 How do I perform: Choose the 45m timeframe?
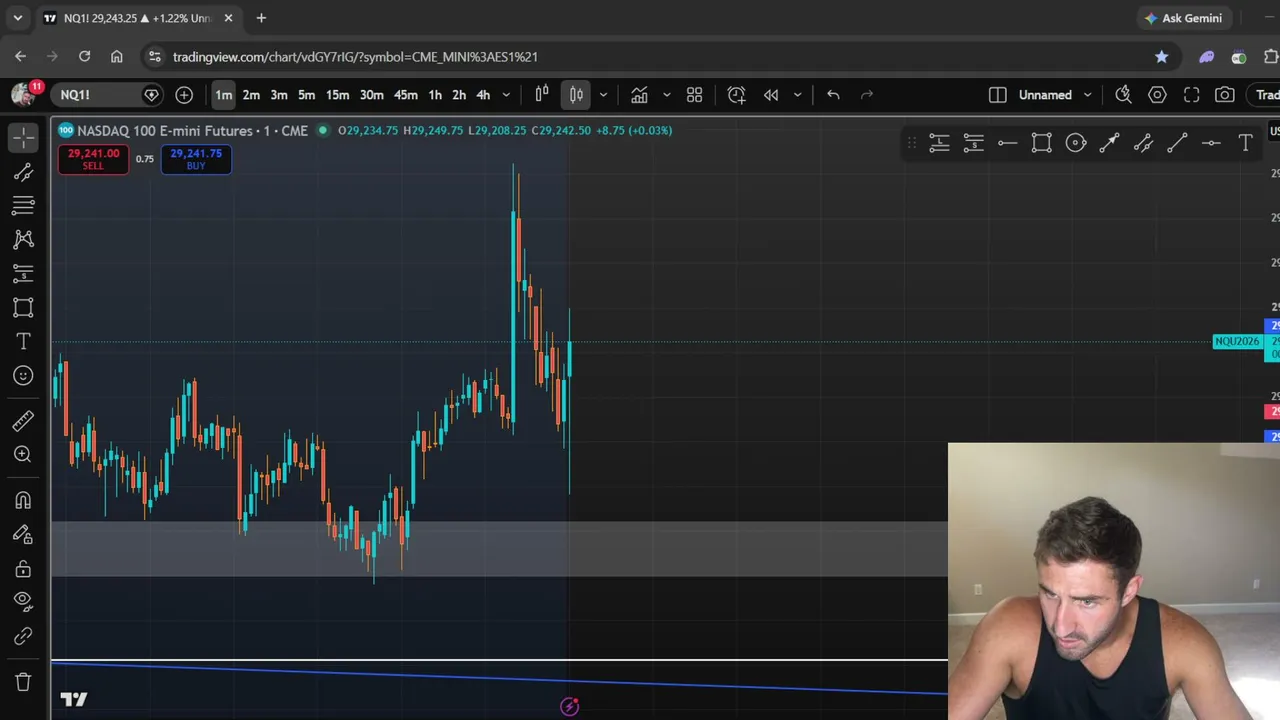tap(406, 95)
